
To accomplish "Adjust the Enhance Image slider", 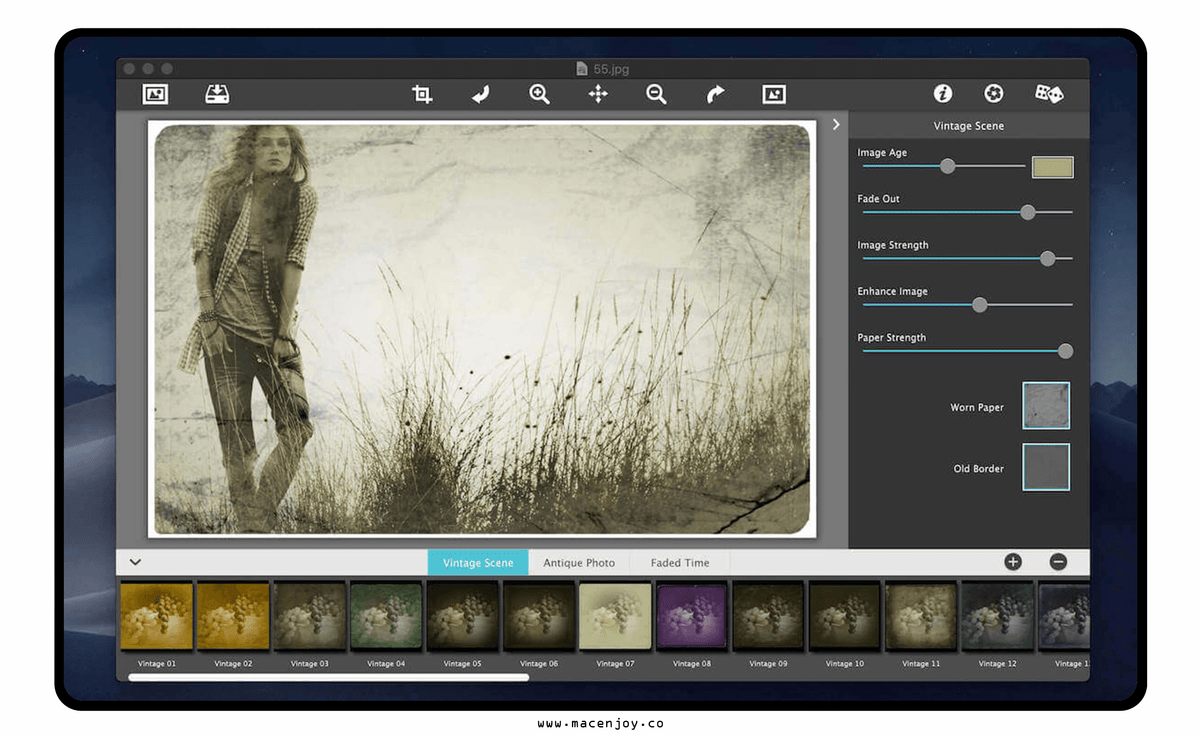I will click(x=967, y=305).
